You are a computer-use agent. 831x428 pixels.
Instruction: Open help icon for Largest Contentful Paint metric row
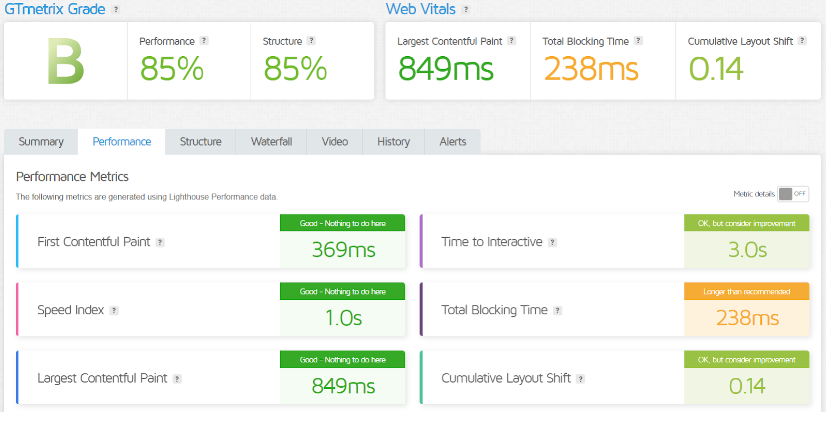point(177,379)
